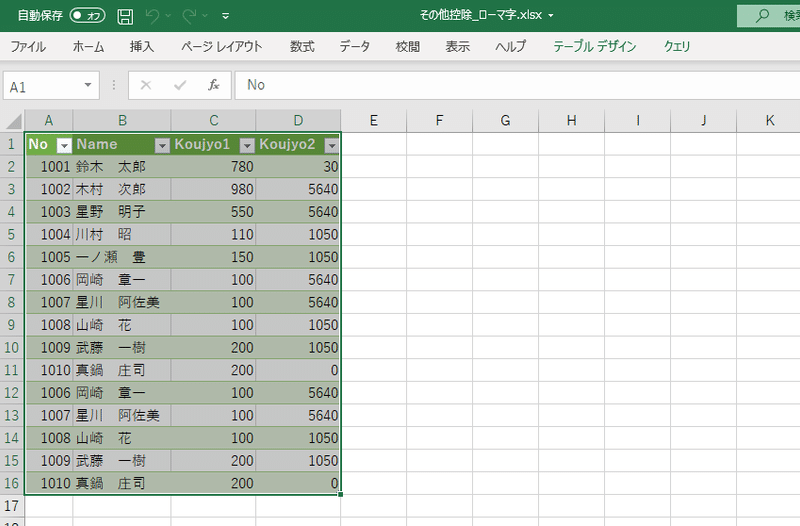Click the Save floppy disk icon
Viewport: 800px width, 526px height.
tap(125, 16)
